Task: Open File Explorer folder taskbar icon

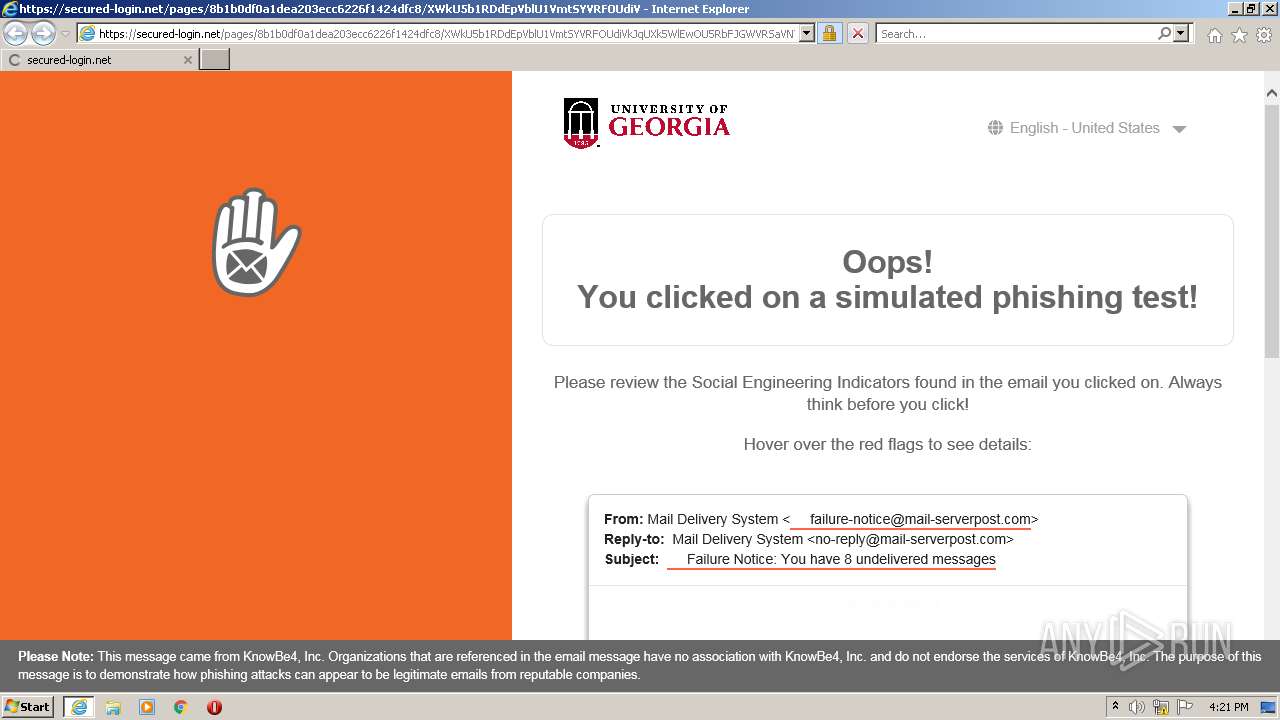Action: pyautogui.click(x=113, y=707)
